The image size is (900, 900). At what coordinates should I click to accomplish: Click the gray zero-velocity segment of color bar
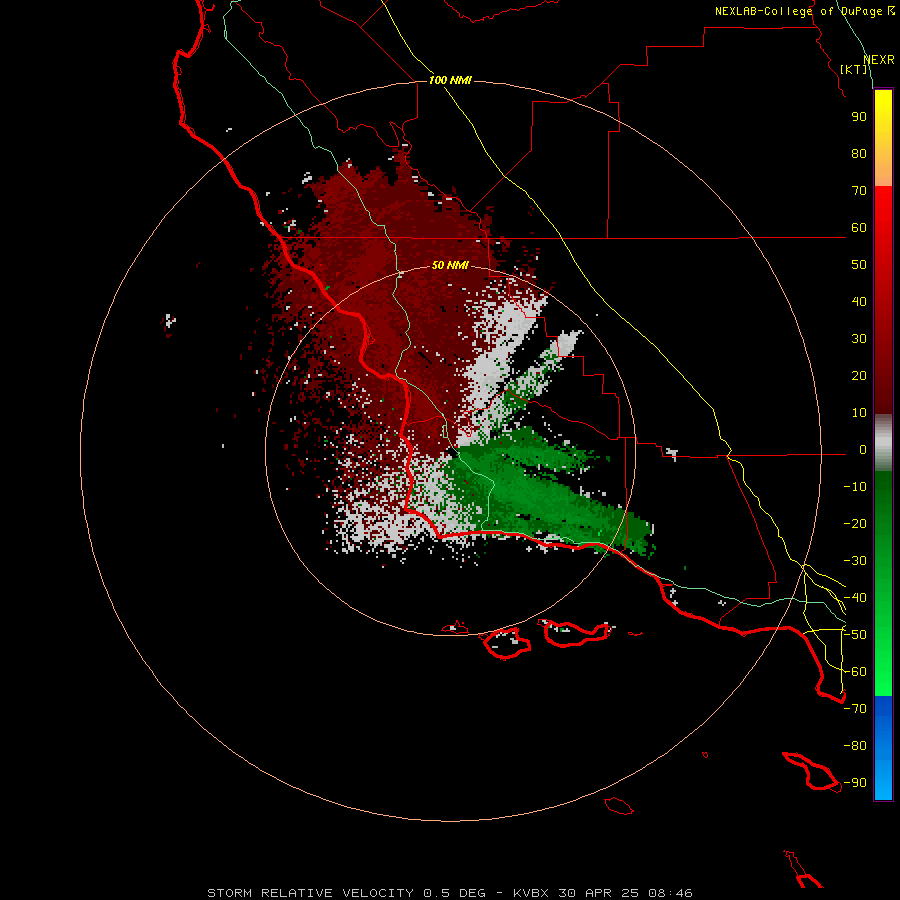pos(883,443)
